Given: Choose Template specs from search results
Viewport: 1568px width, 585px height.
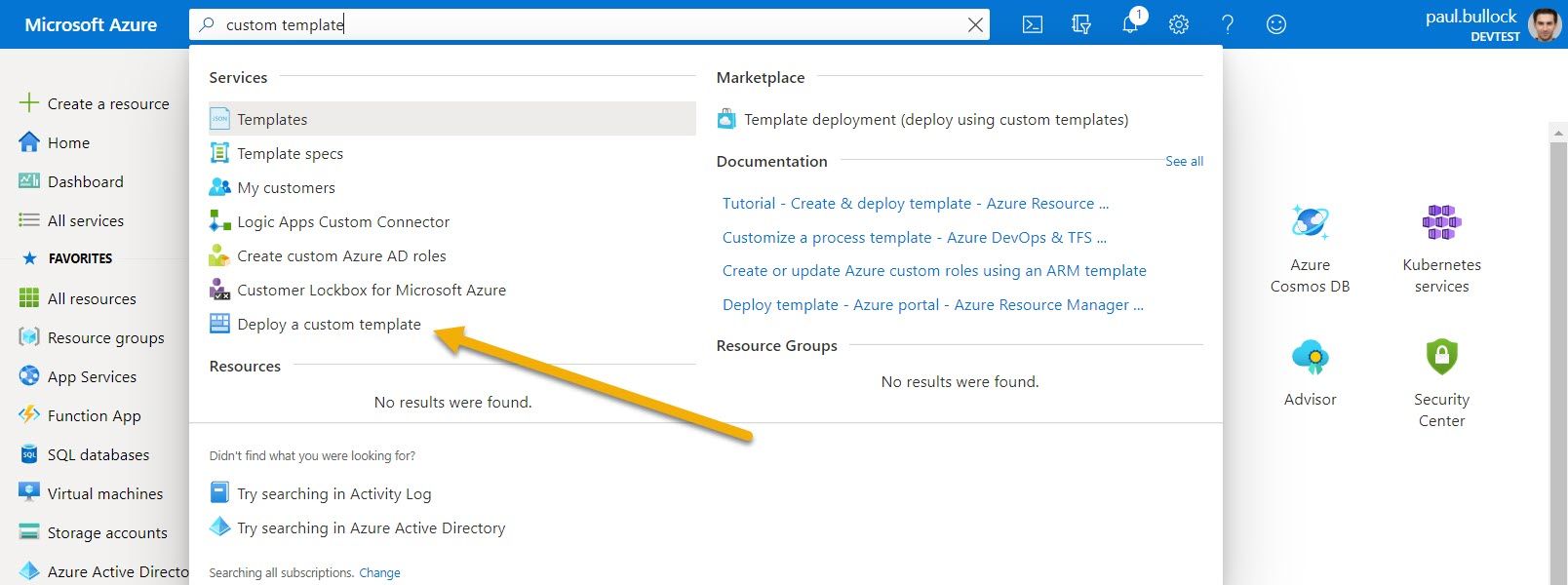Looking at the screenshot, I should click(290, 154).
